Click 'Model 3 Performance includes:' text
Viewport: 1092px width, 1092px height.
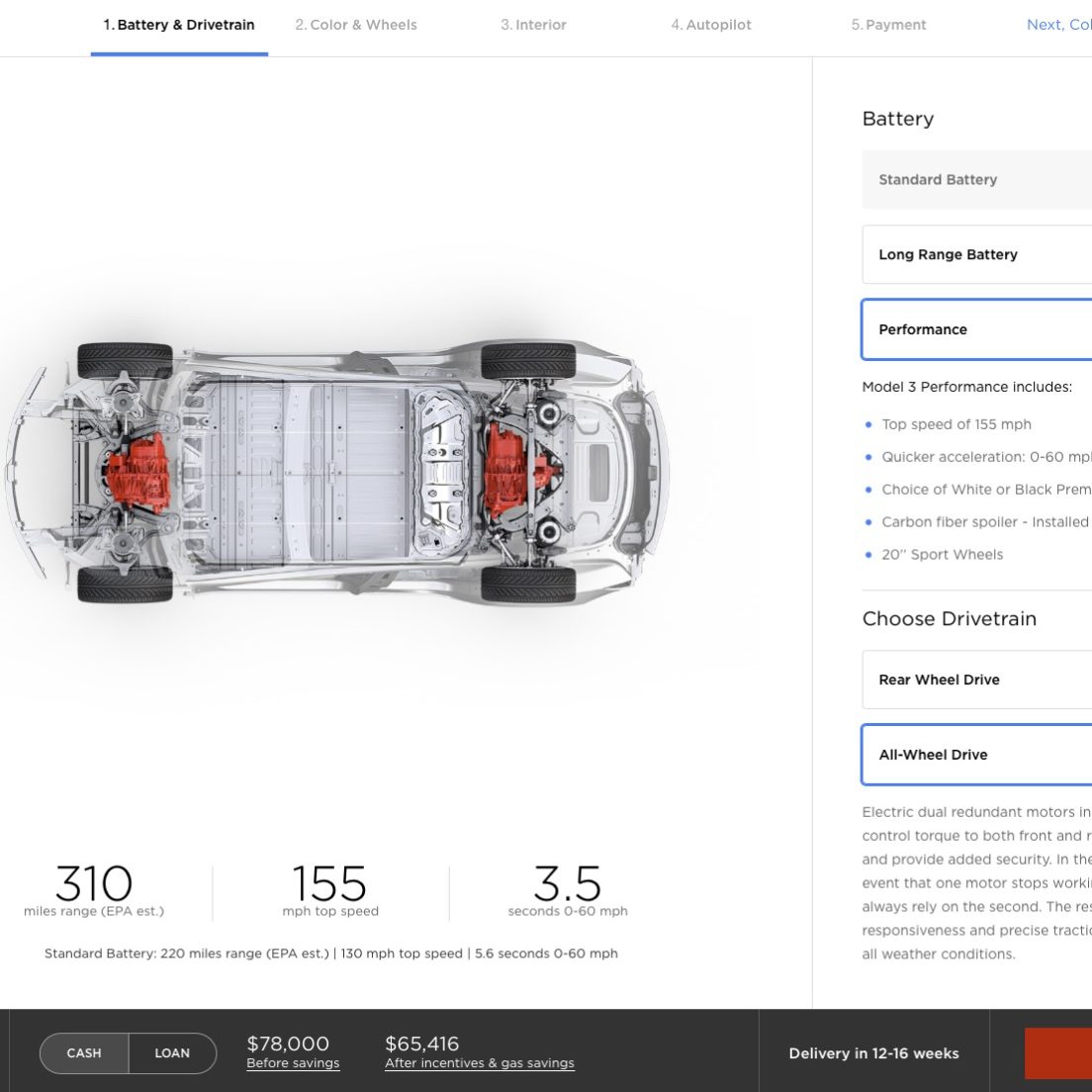tap(967, 387)
